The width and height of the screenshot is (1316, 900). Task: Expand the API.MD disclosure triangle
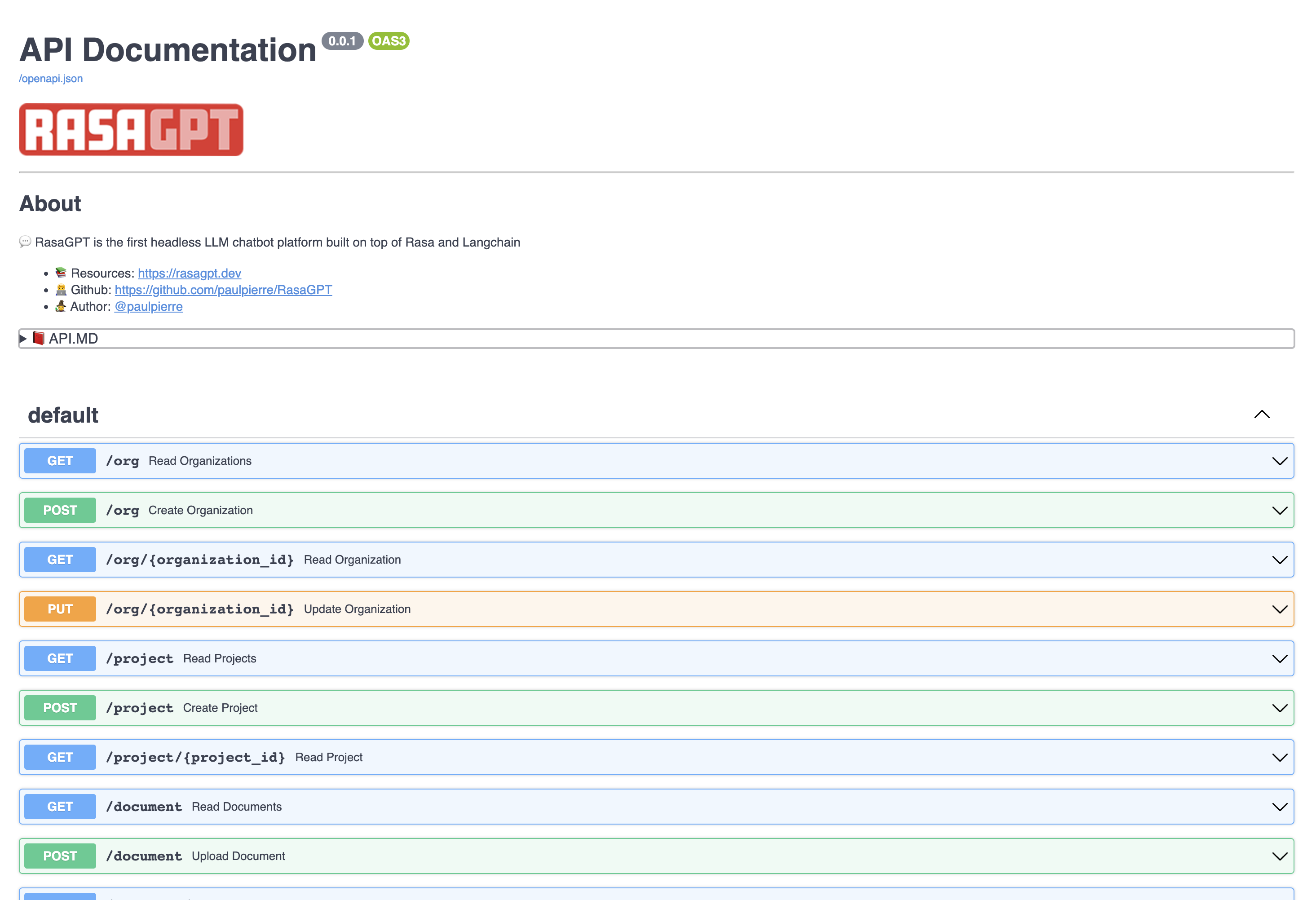(x=23, y=339)
